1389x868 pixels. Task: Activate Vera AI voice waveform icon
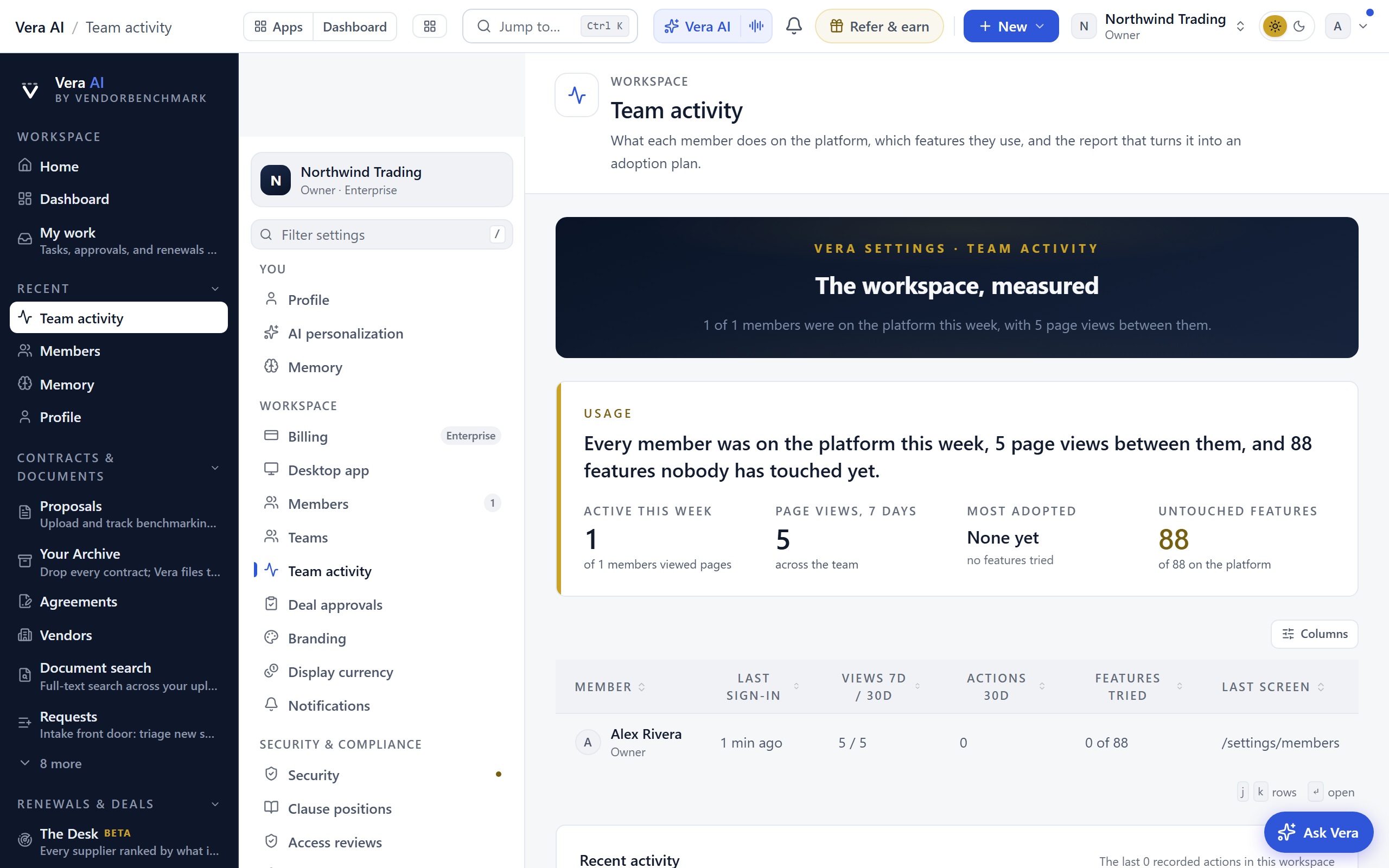(756, 27)
